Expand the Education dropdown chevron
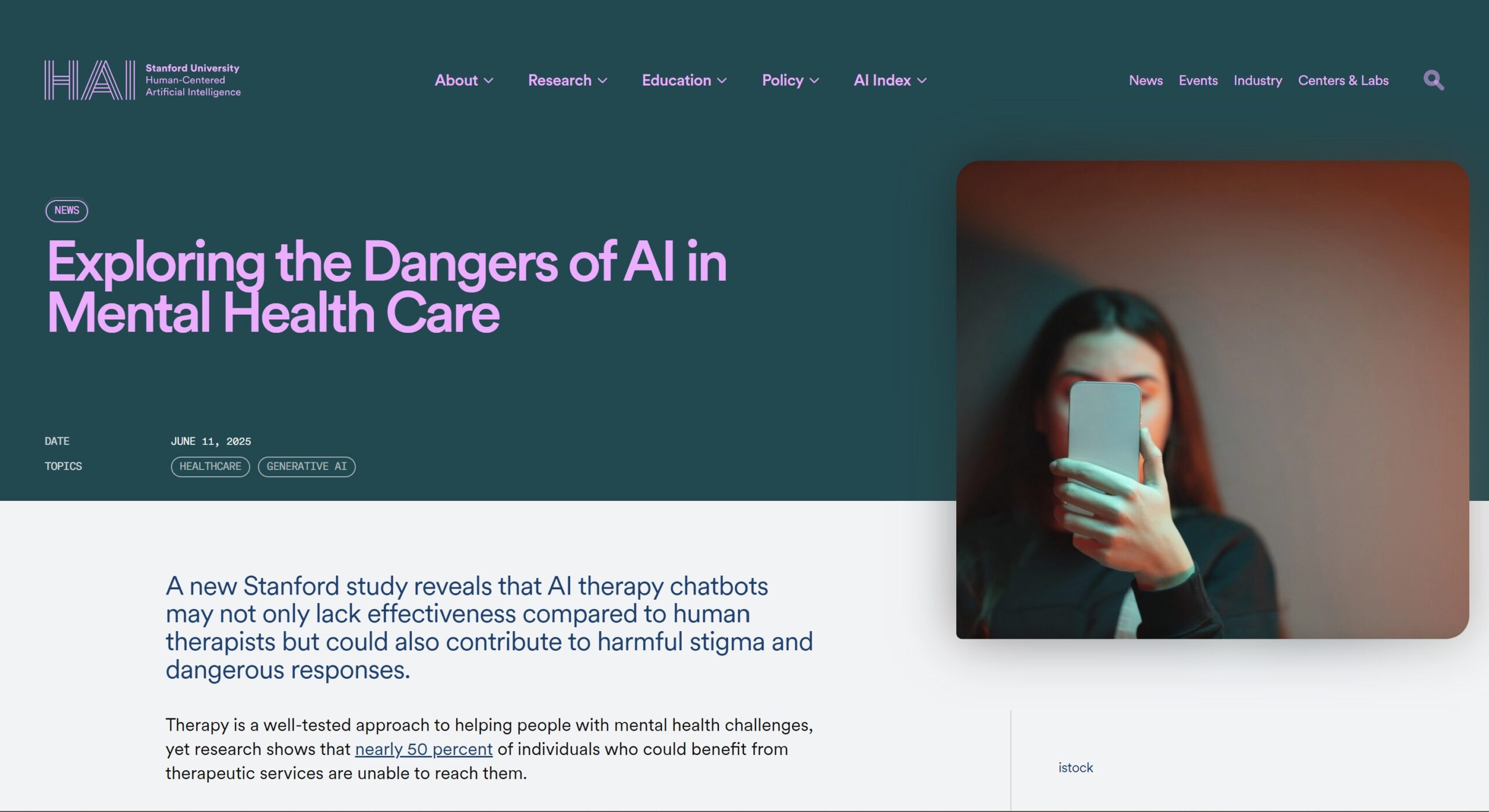 [x=722, y=81]
